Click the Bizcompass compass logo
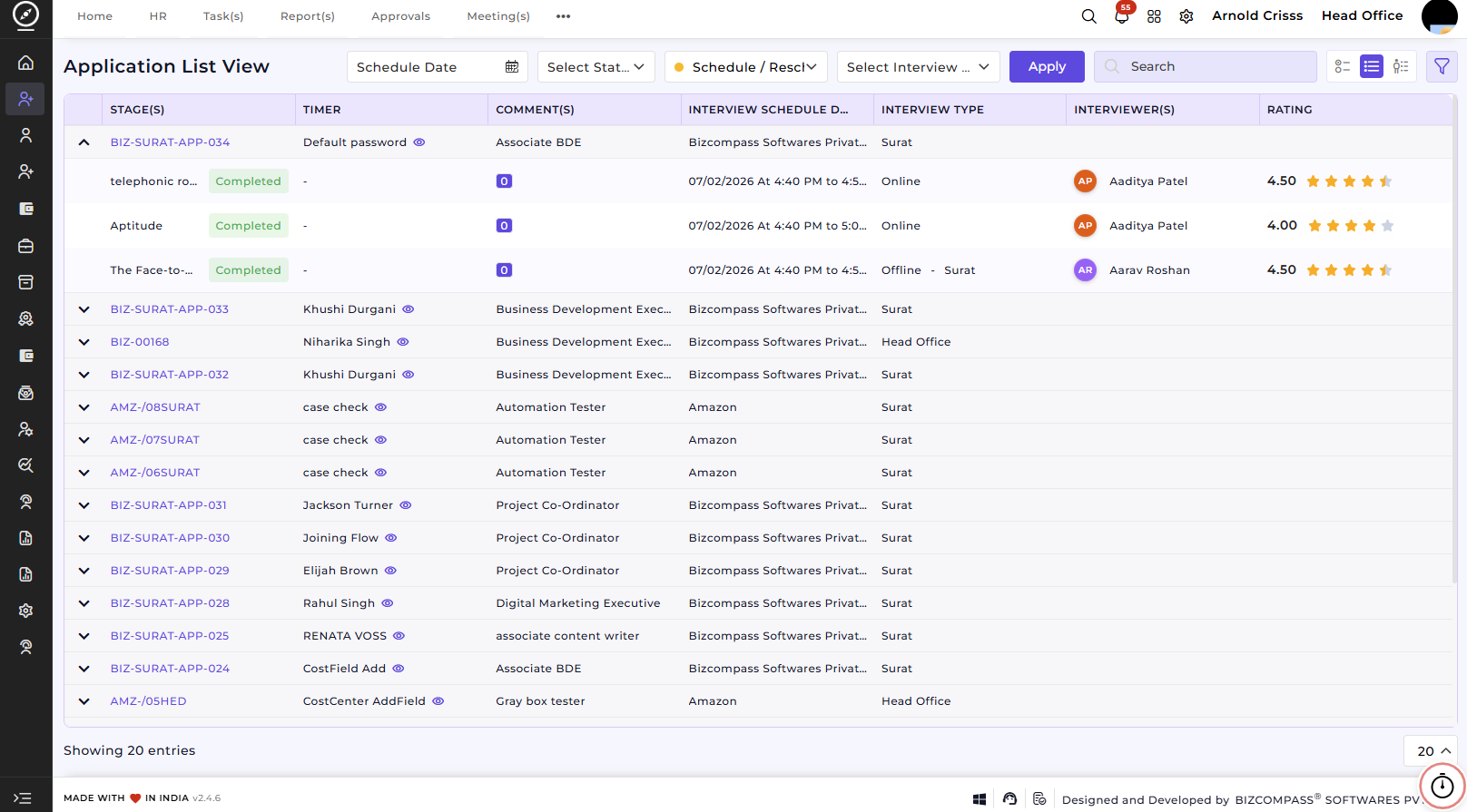Image resolution: width=1467 pixels, height=812 pixels. [x=25, y=15]
